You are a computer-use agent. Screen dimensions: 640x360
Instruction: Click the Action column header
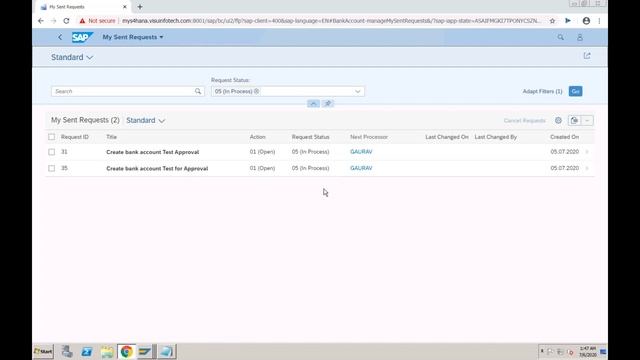click(x=257, y=137)
